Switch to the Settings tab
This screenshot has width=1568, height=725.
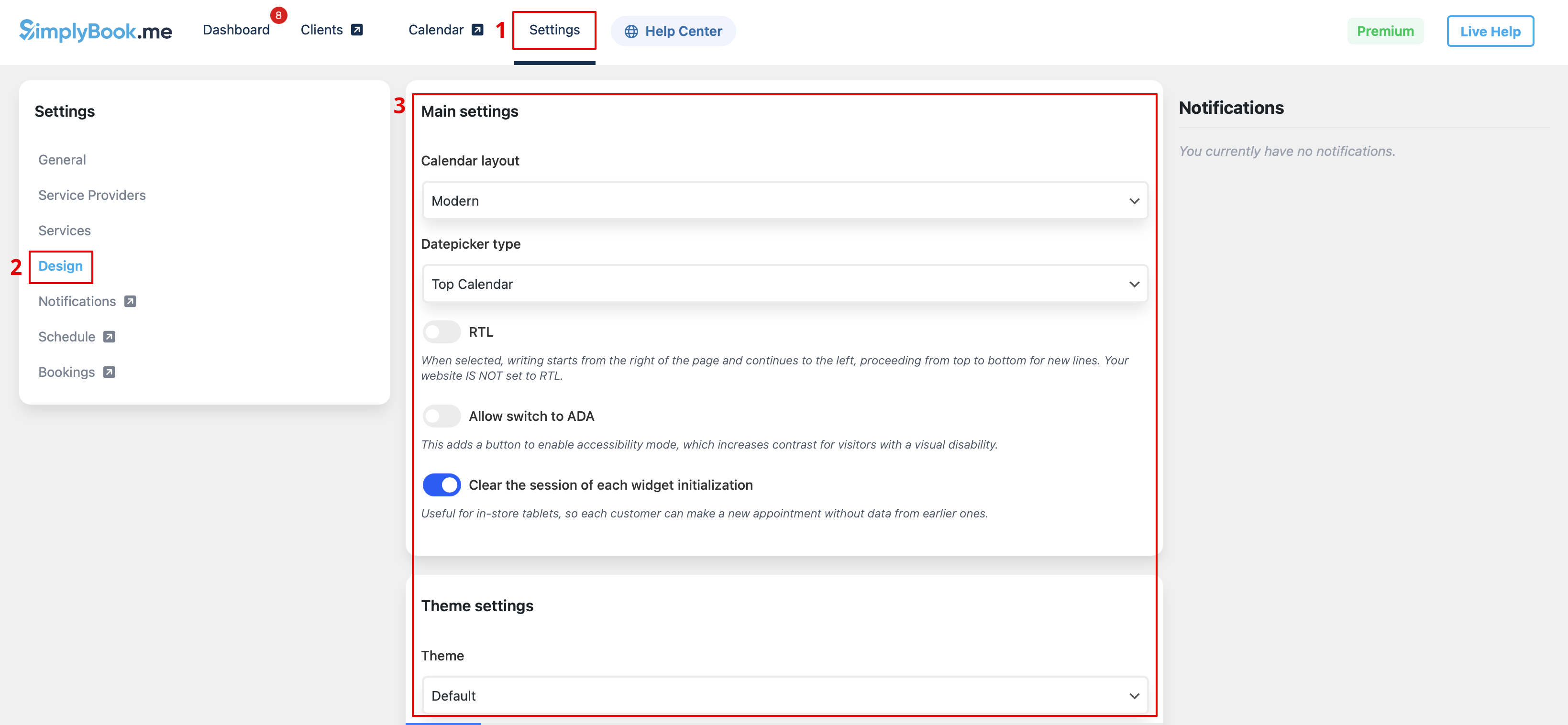point(554,30)
